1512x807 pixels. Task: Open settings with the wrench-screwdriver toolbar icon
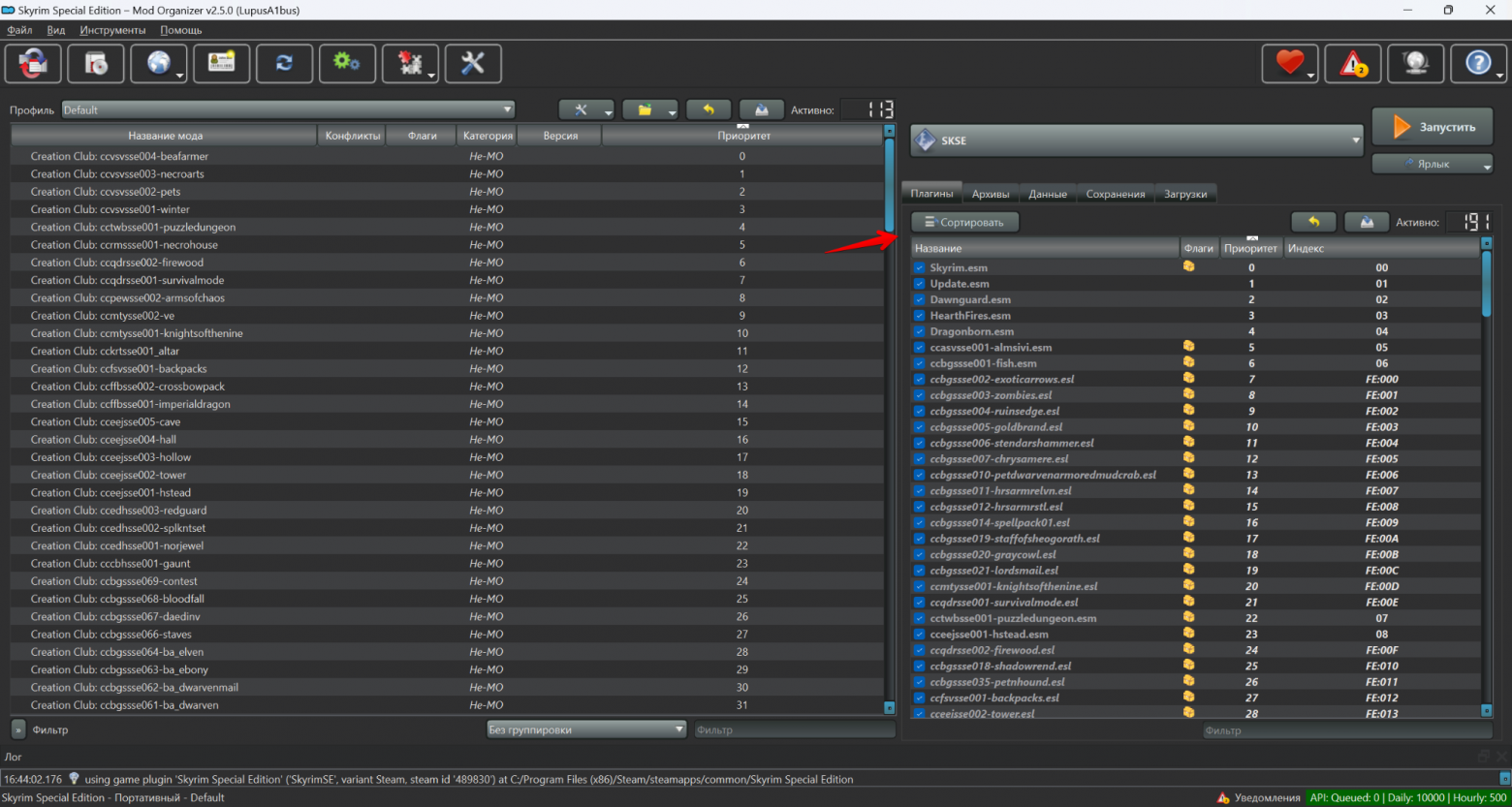coord(473,64)
